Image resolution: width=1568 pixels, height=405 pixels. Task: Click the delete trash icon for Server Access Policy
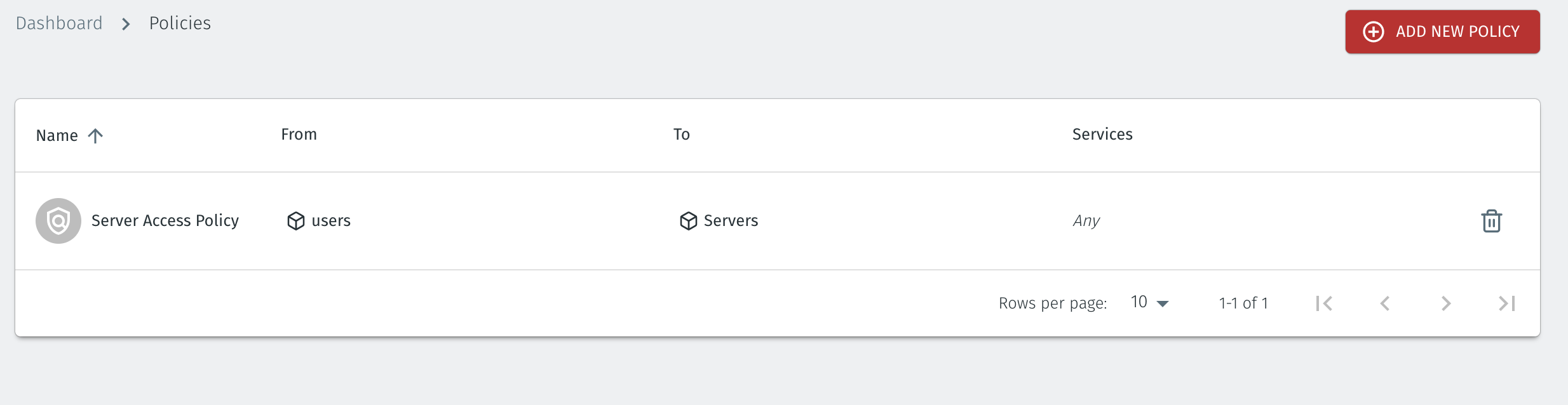click(1491, 221)
